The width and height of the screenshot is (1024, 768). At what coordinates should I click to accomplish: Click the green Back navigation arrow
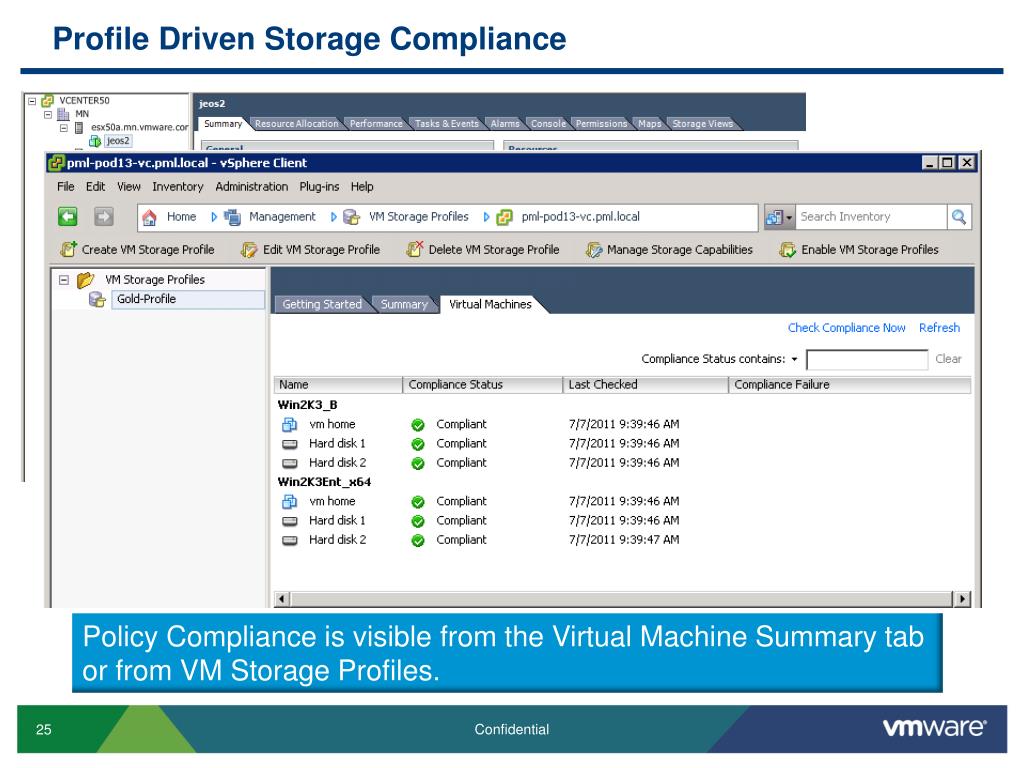pyautogui.click(x=67, y=216)
